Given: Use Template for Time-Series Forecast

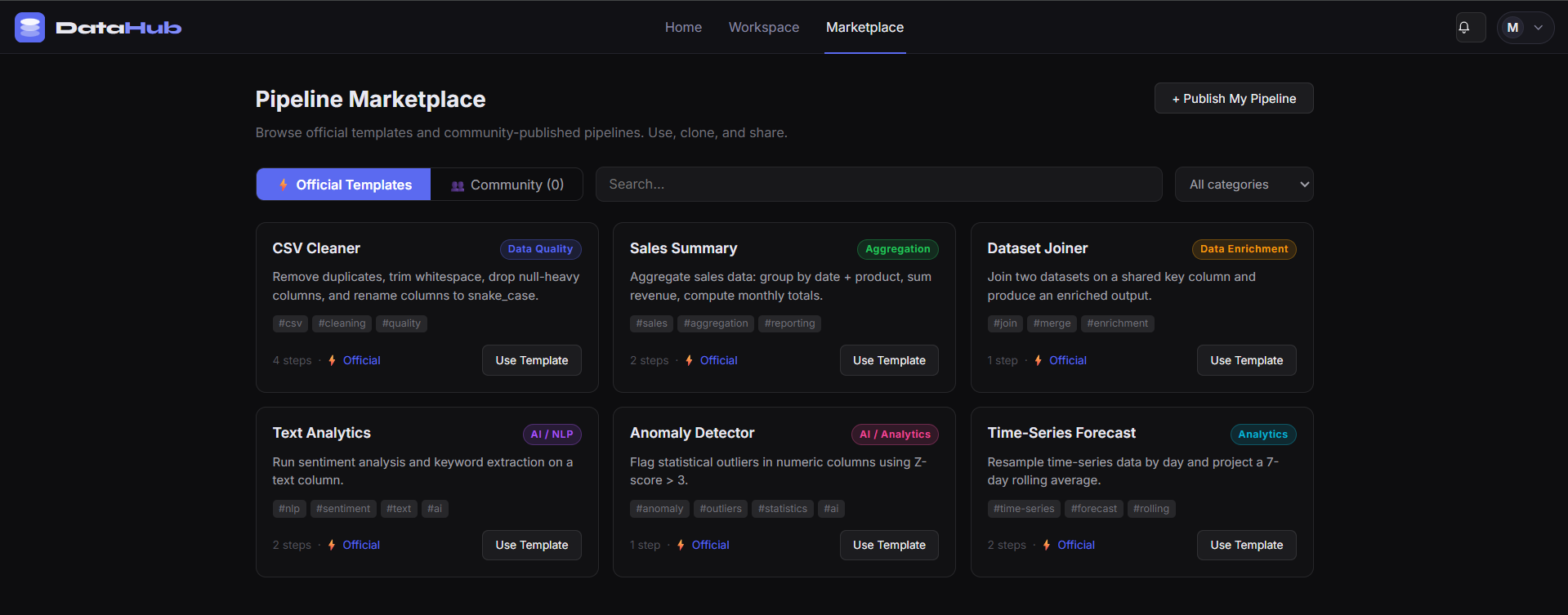Looking at the screenshot, I should pyautogui.click(x=1247, y=545).
